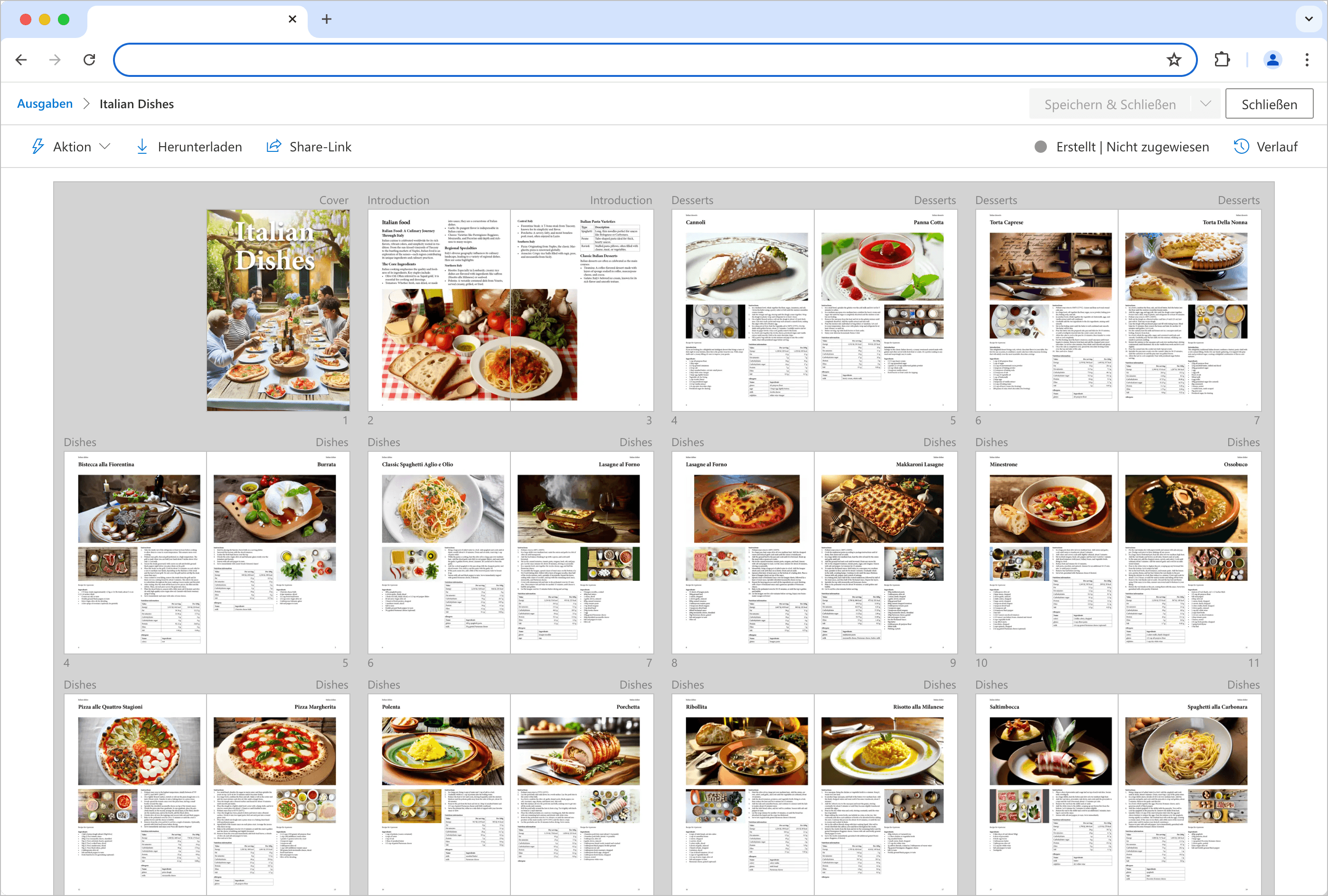This screenshot has height=896, width=1328.
Task: Bookmark page with star icon
Action: 1174,59
